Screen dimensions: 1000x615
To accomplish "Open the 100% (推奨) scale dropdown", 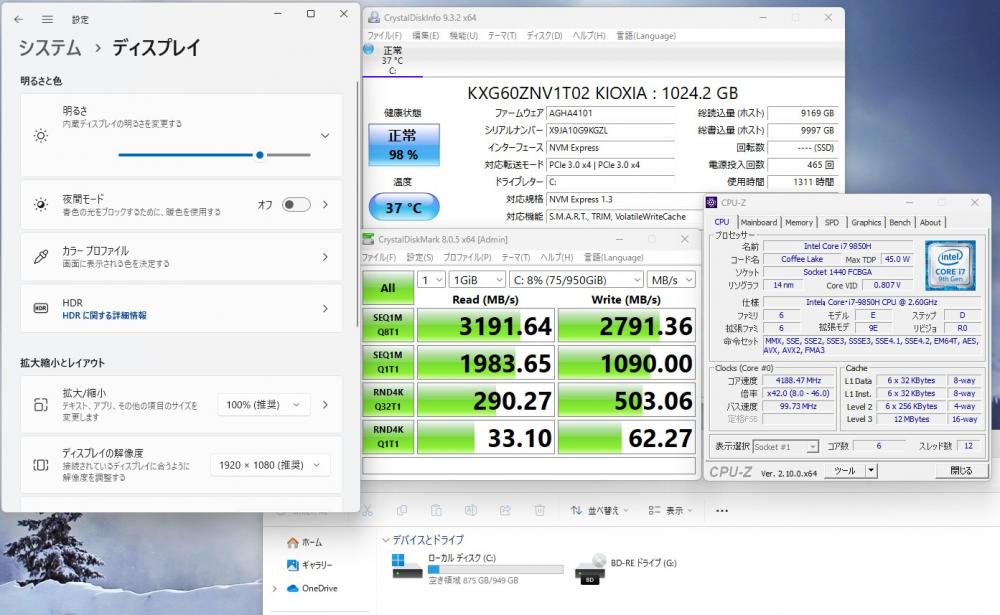I will coord(264,404).
